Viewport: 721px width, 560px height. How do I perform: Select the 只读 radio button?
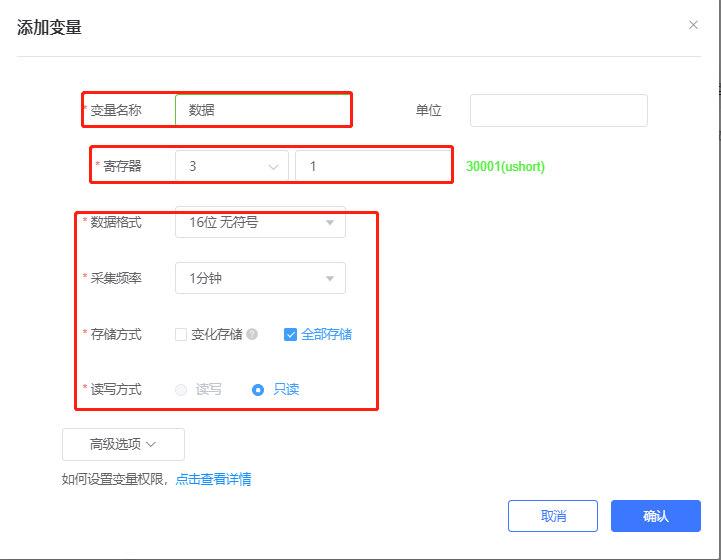click(x=258, y=390)
